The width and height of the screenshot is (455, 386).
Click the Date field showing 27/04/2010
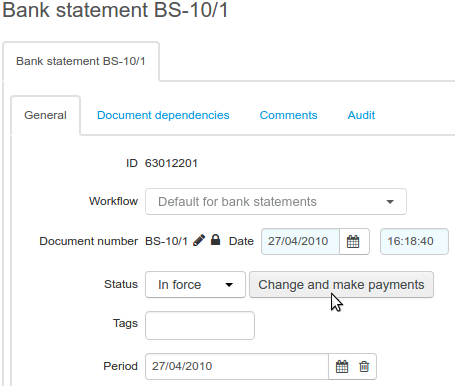[300, 241]
